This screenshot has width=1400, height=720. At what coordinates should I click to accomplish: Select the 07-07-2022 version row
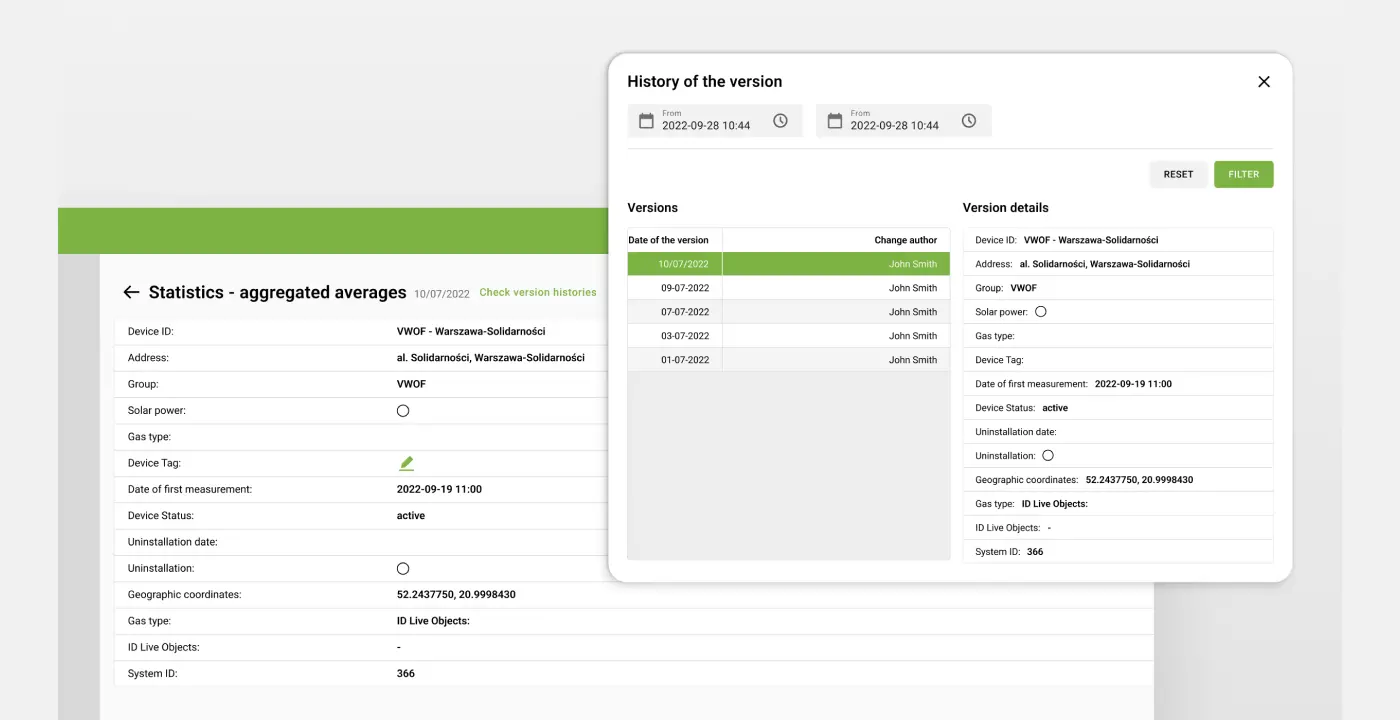pos(788,312)
